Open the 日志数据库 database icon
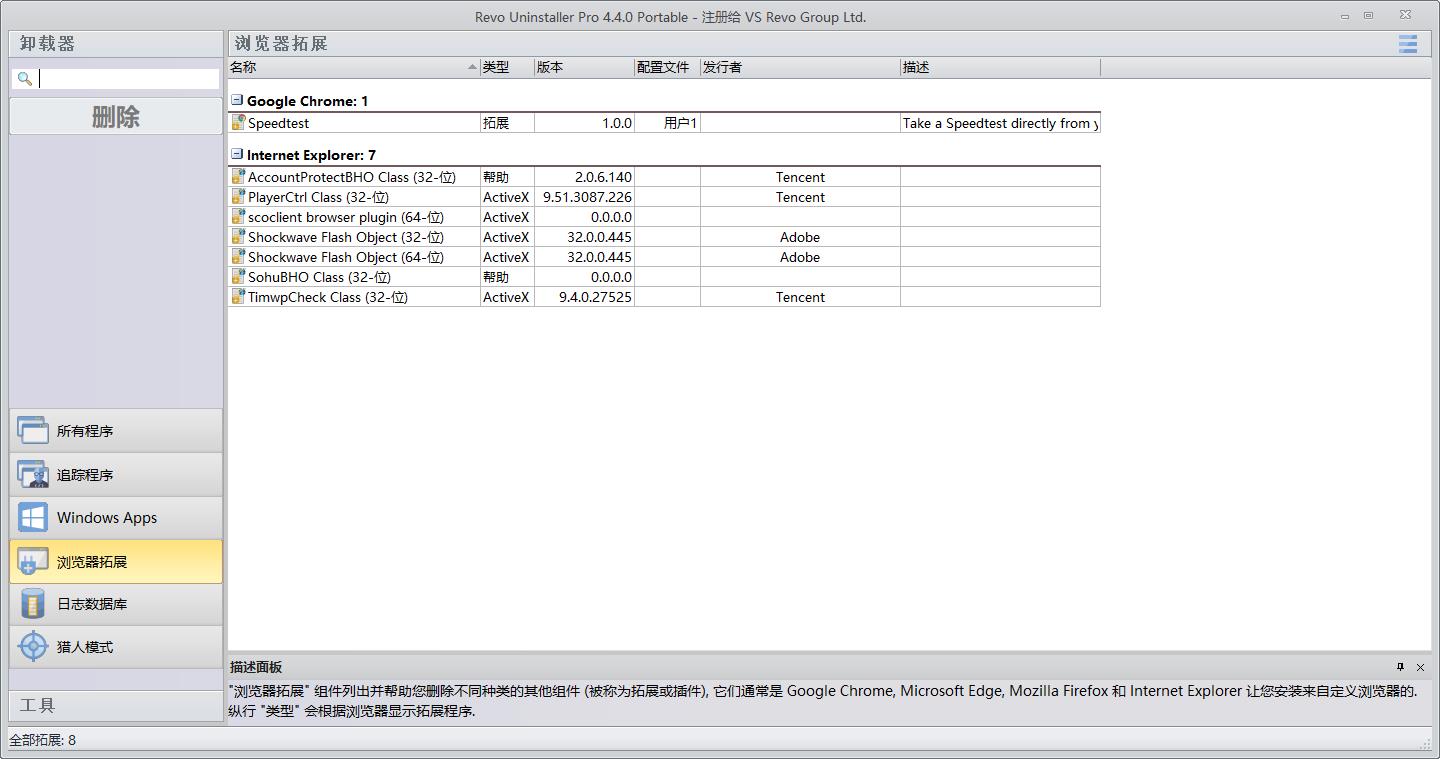 point(33,604)
